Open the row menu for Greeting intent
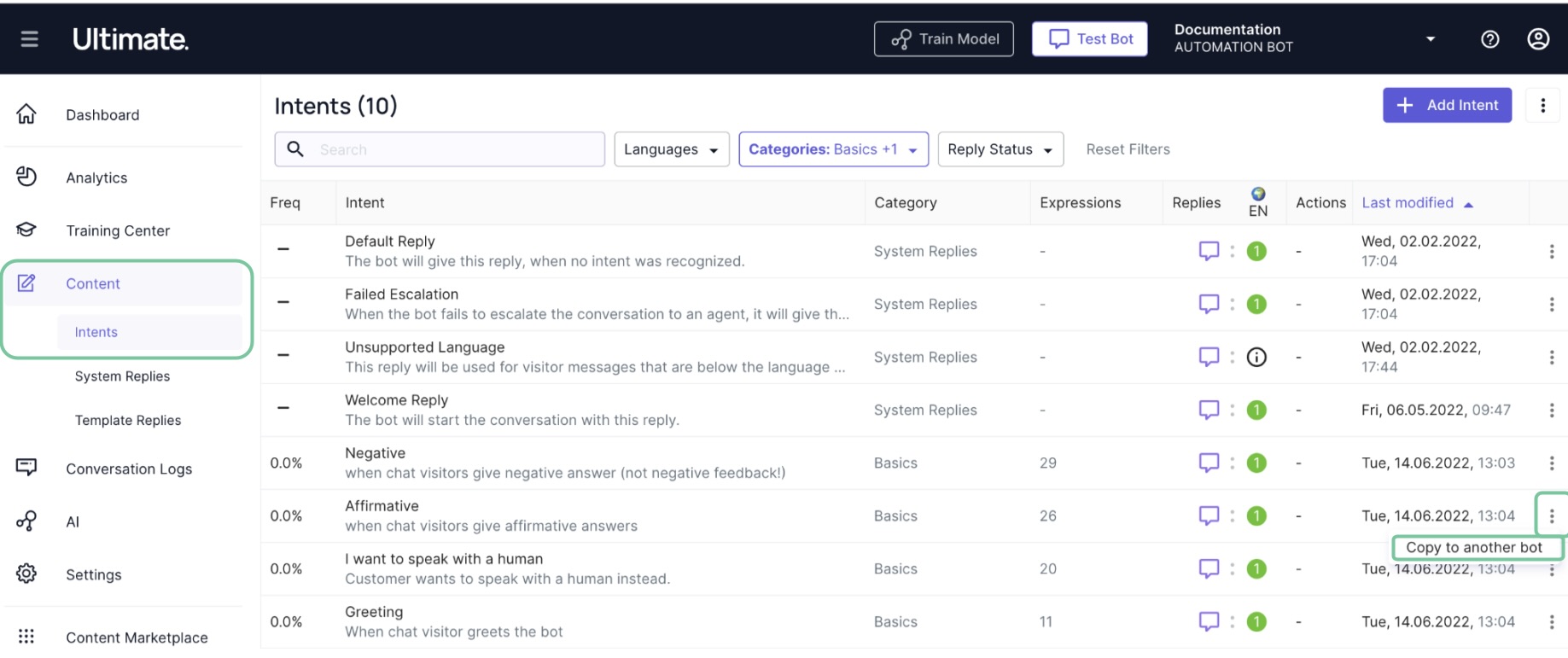The width and height of the screenshot is (1568, 658). (1552, 621)
